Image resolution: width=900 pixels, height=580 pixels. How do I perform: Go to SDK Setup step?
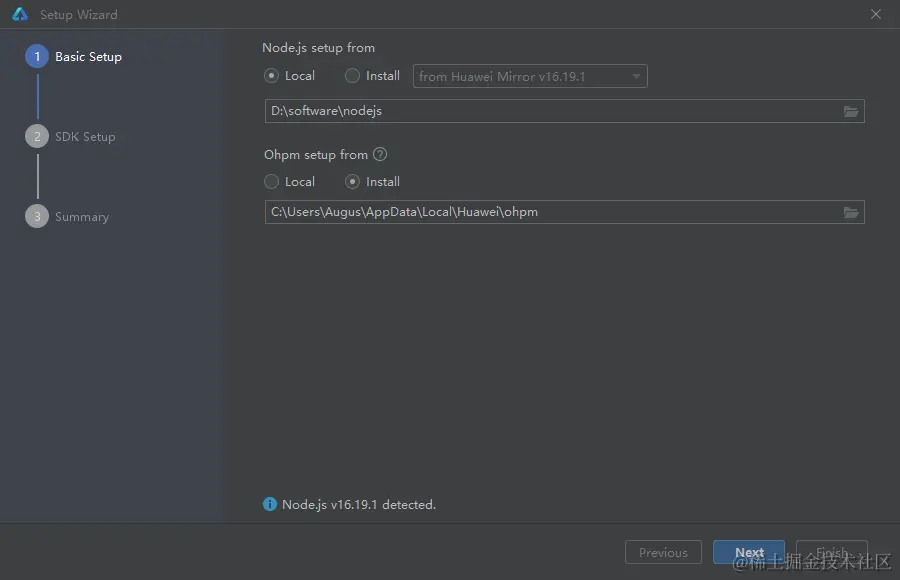(x=71, y=137)
